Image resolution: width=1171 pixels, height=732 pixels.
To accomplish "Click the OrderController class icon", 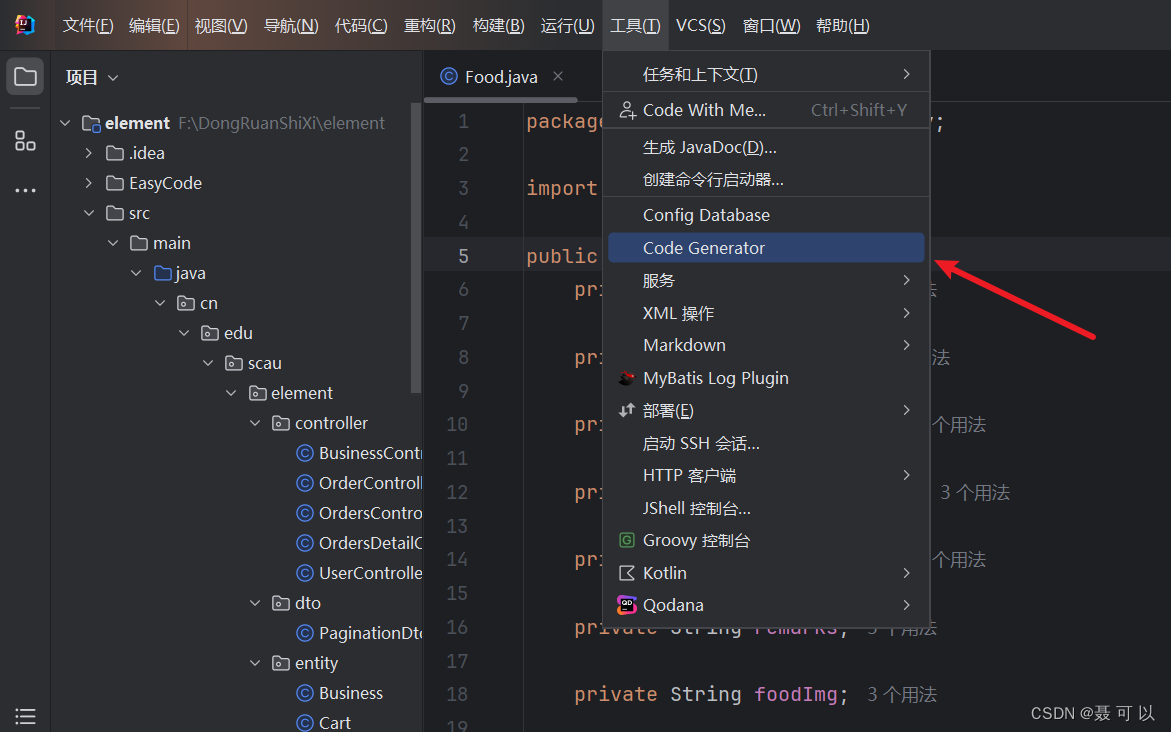I will click(304, 483).
